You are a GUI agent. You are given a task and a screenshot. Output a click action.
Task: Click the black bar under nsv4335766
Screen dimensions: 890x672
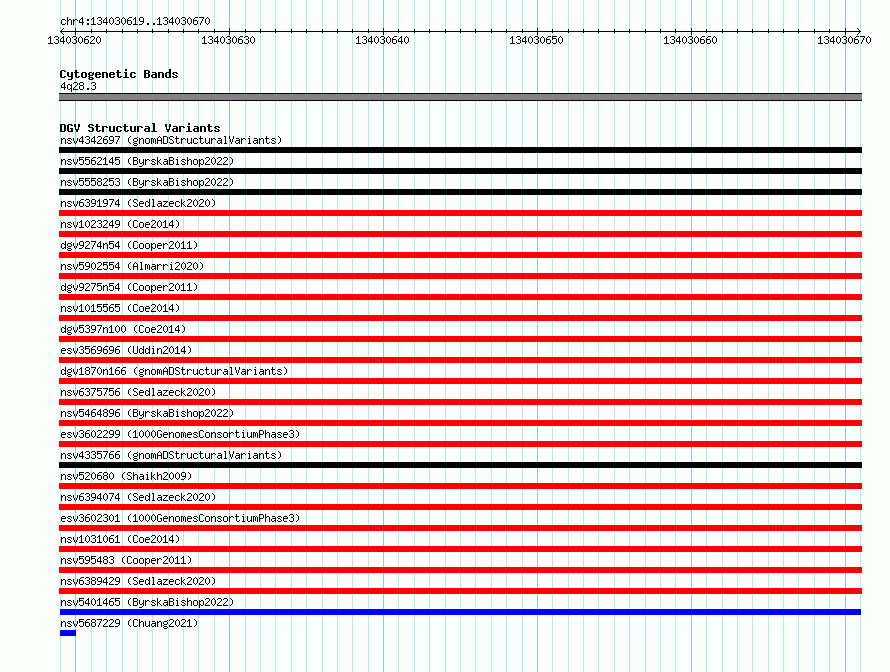click(460, 465)
